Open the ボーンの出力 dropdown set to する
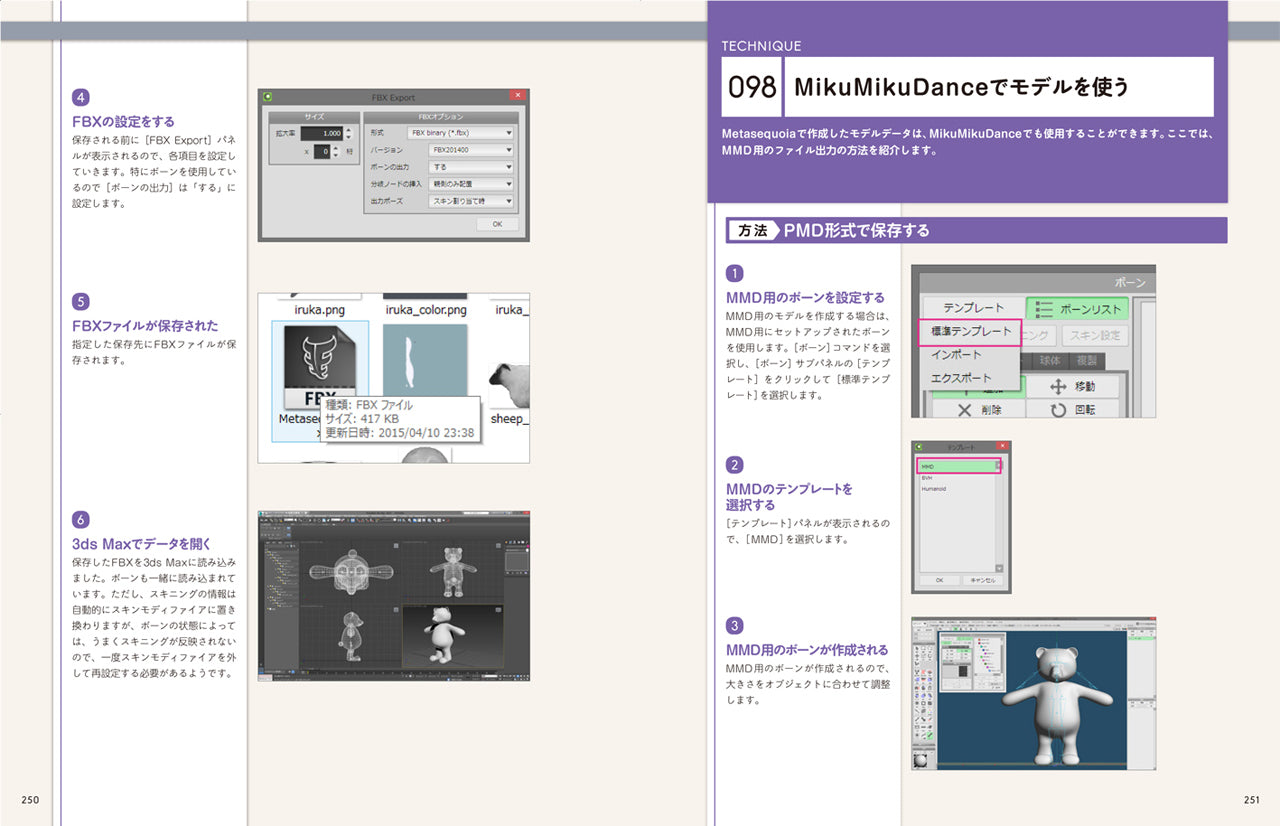Image resolution: width=1280 pixels, height=826 pixels. pyautogui.click(x=471, y=167)
